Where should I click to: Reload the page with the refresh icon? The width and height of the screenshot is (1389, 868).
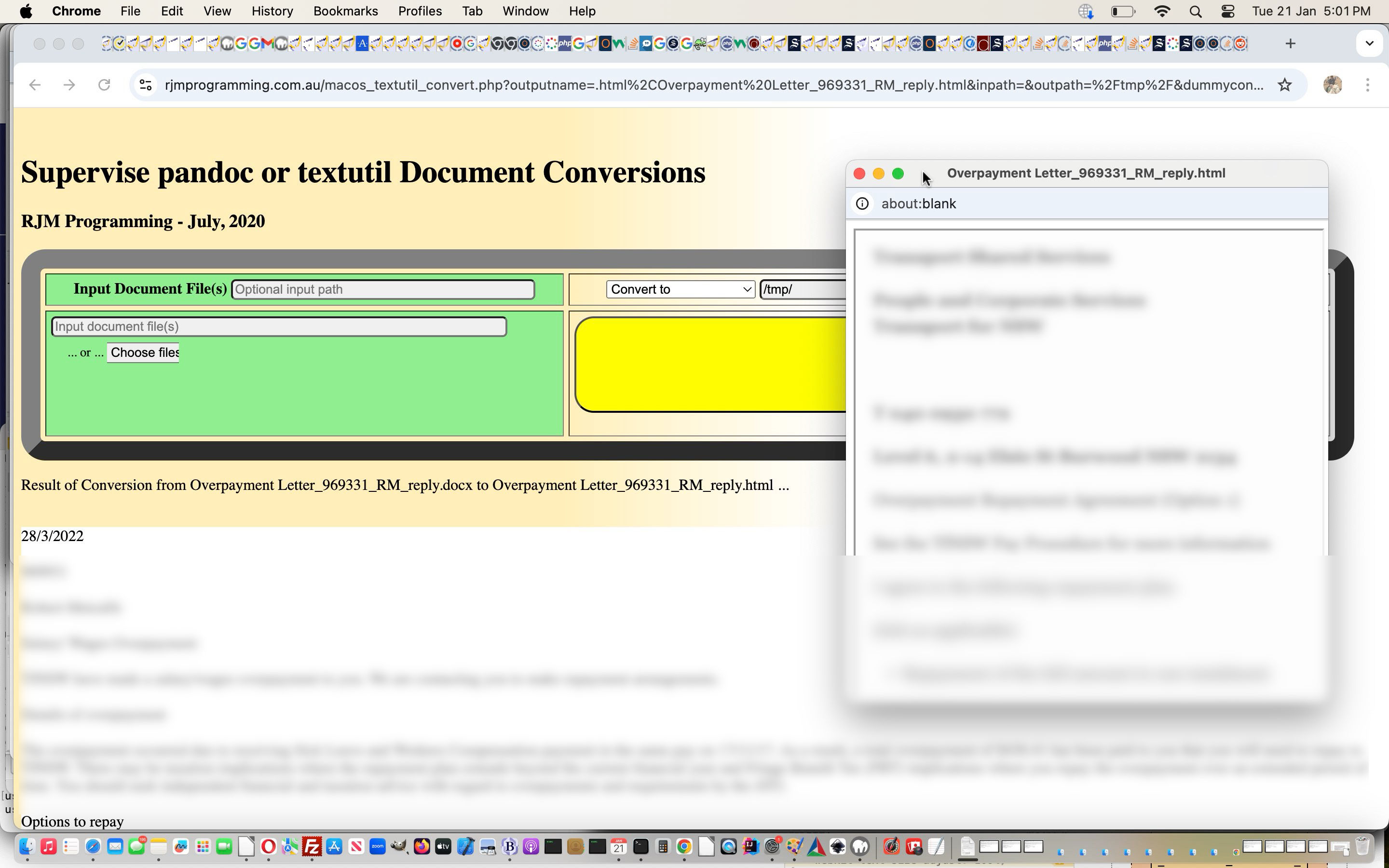(x=104, y=85)
